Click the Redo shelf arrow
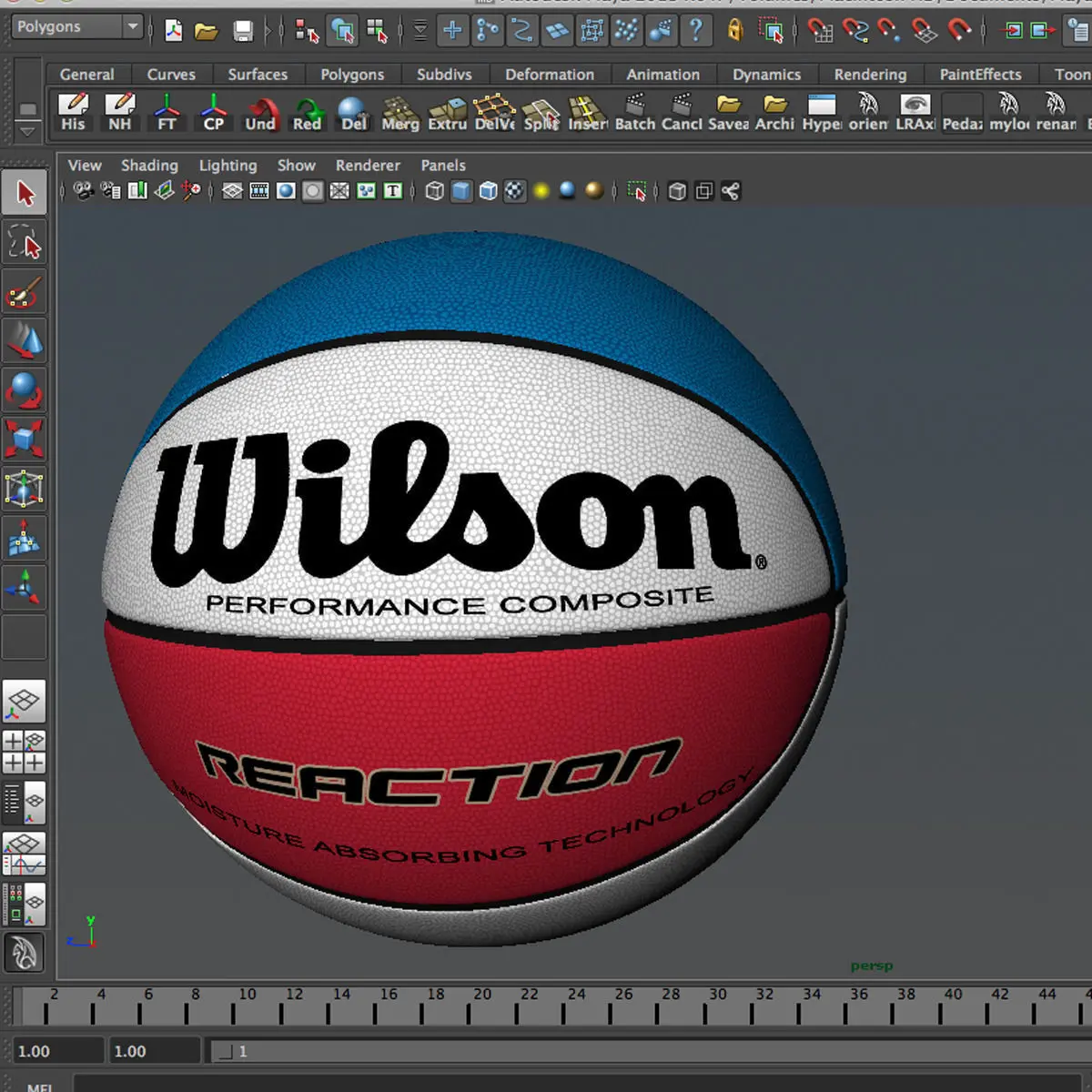Screen dimensions: 1092x1092 tap(307, 112)
